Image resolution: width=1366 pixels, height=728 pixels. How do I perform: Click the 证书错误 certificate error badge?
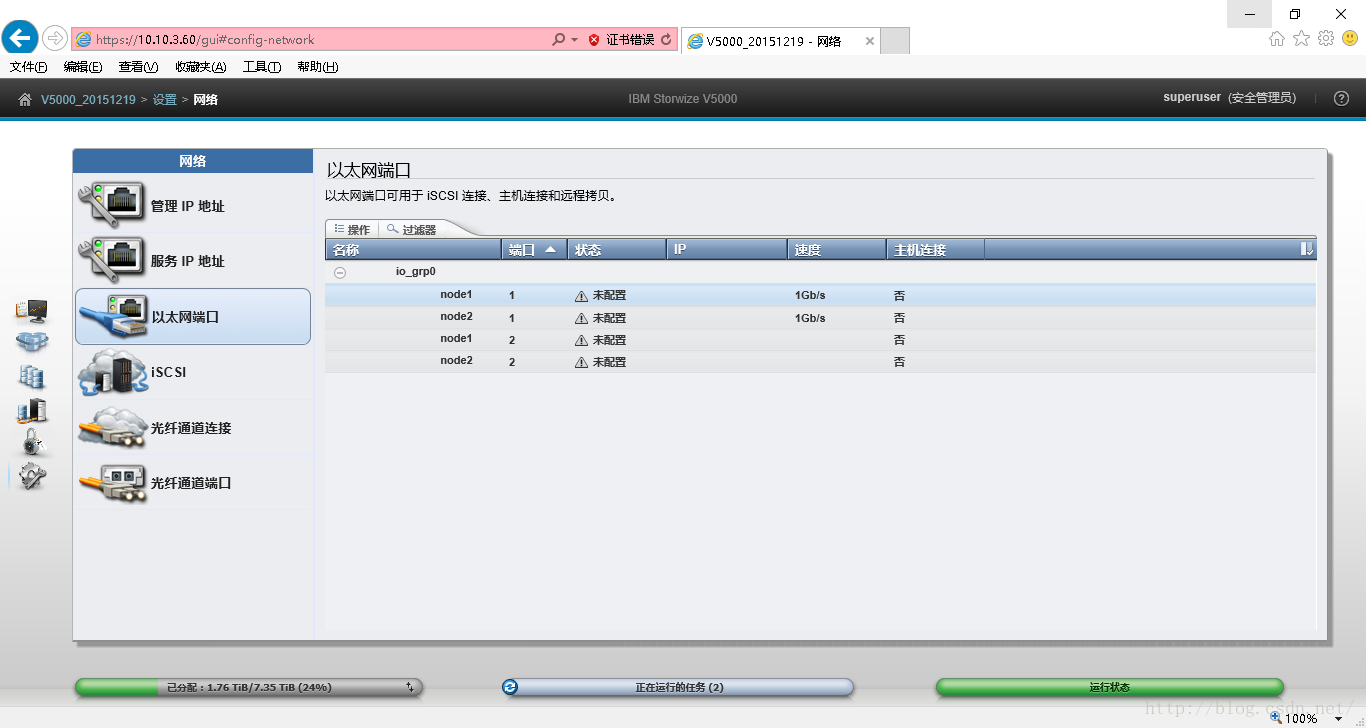621,40
